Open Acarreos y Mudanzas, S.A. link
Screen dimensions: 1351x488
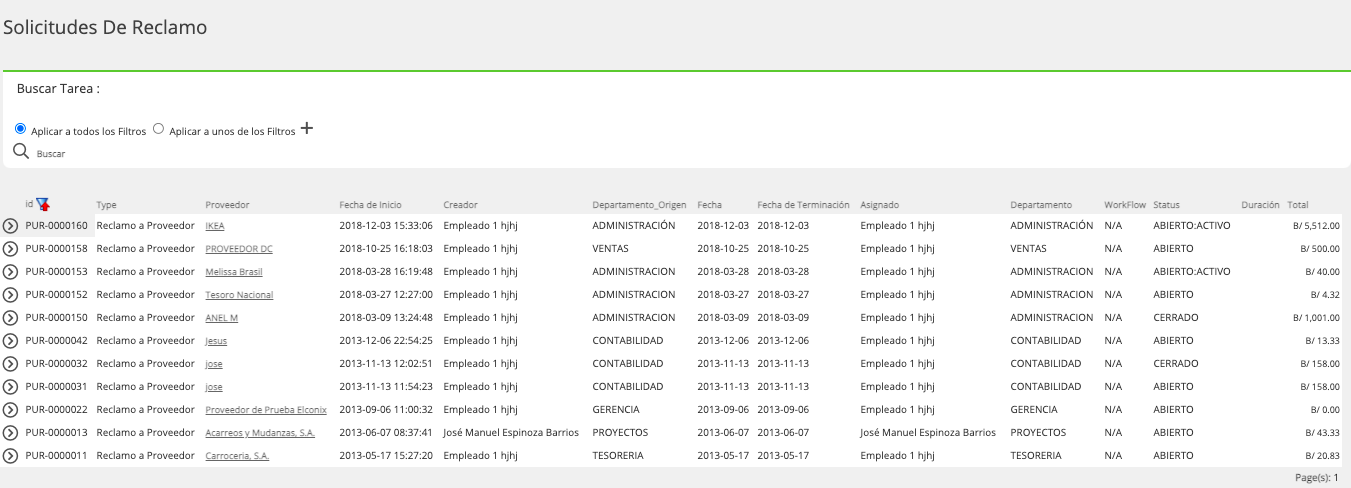260,433
